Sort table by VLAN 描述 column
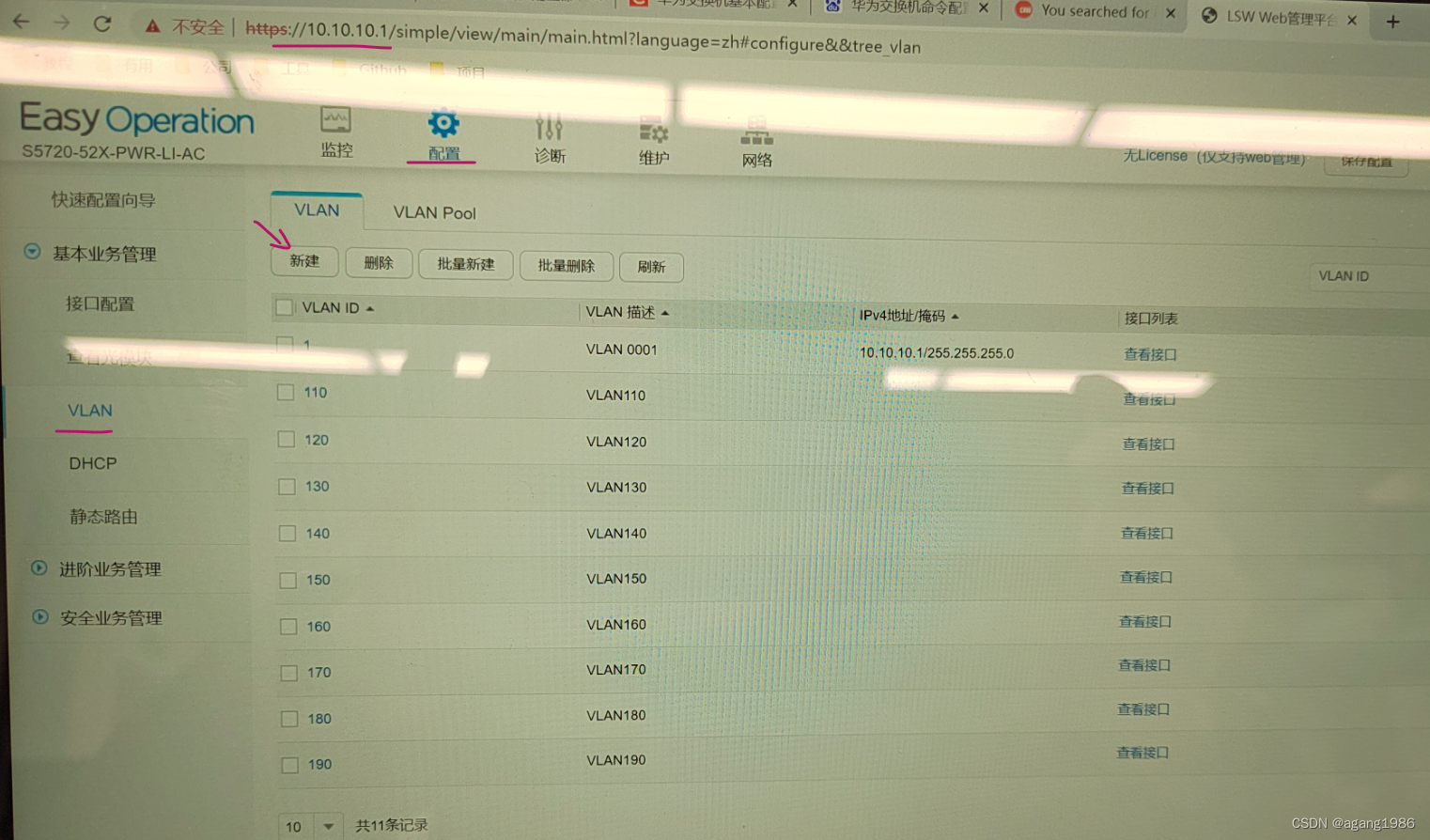The width and height of the screenshot is (1430, 840). 628,312
